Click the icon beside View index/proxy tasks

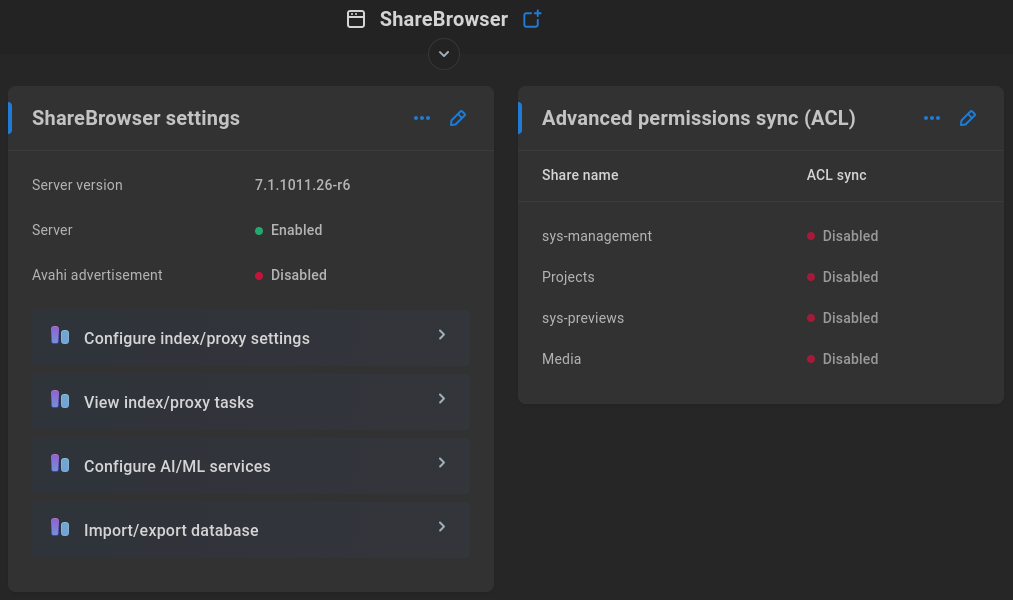click(x=60, y=399)
